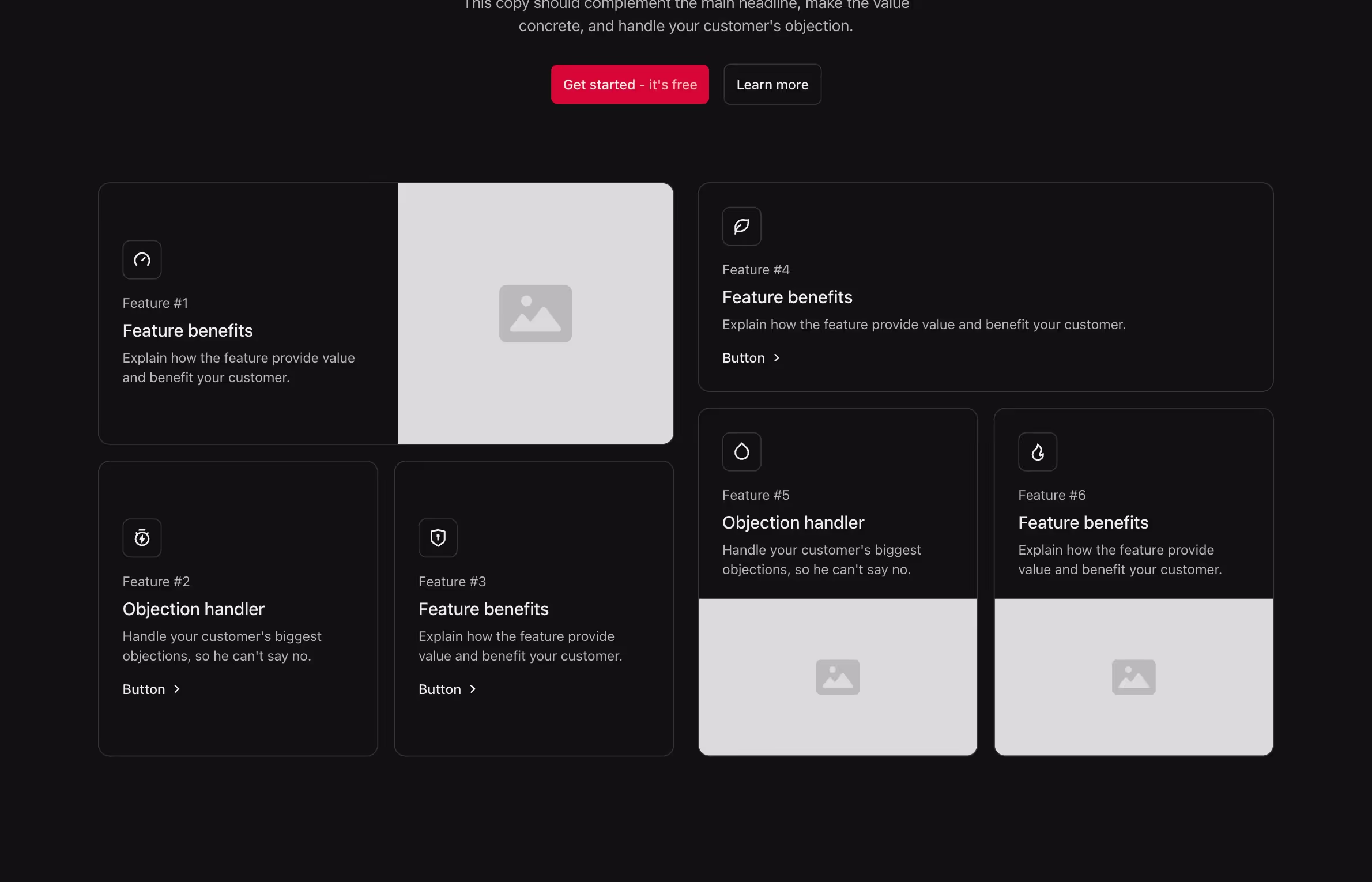The width and height of the screenshot is (1372, 882).
Task: Select the image placeholder icon under Feature #5
Action: (x=837, y=677)
